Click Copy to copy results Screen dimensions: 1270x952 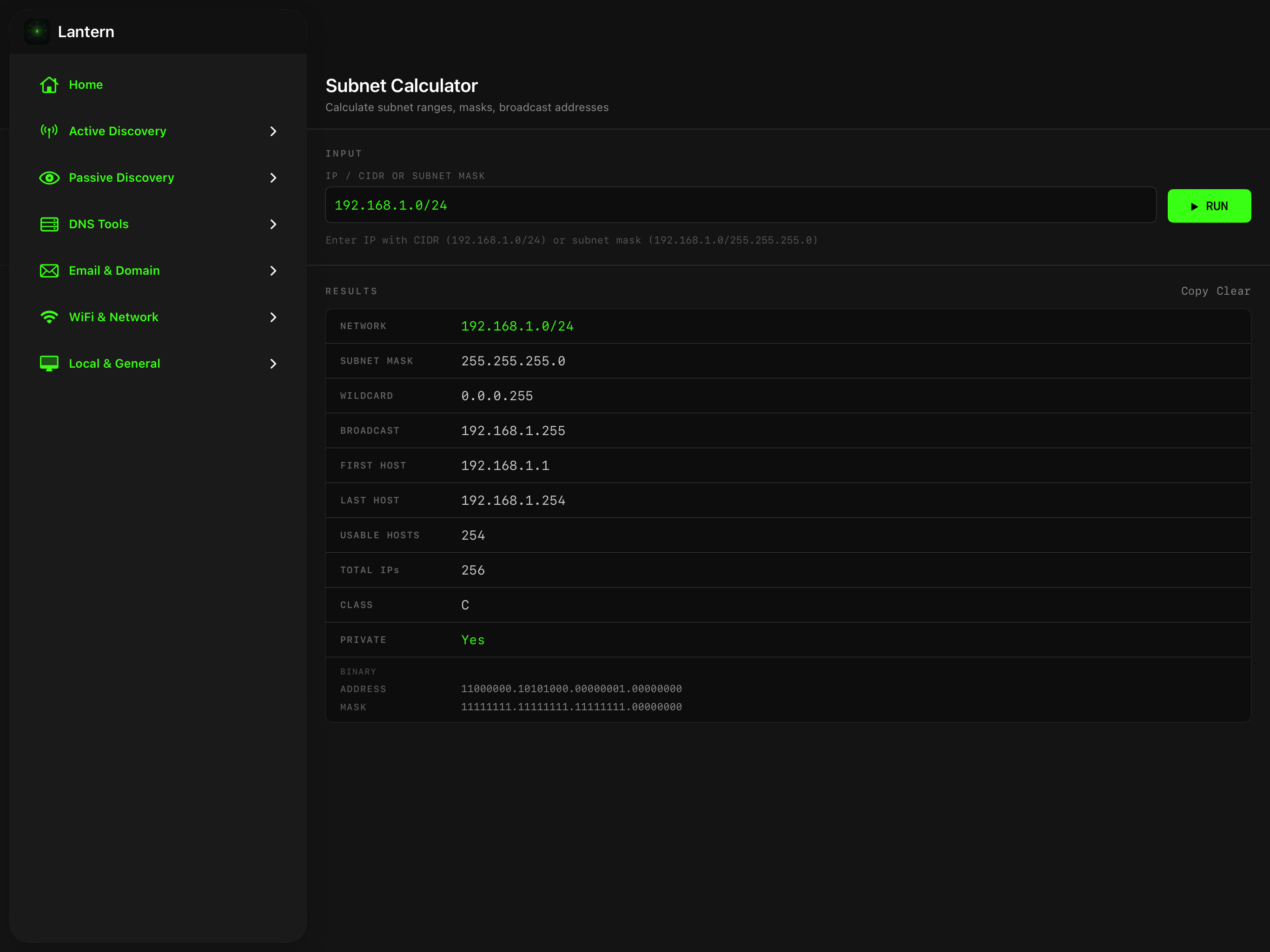click(x=1195, y=291)
